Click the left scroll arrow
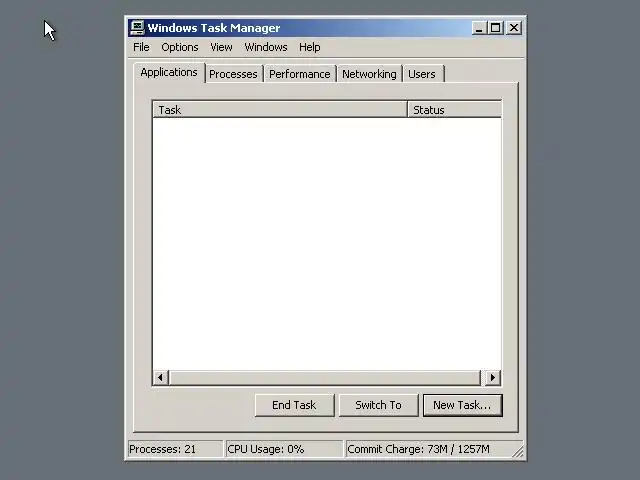This screenshot has width=640, height=480. [x=160, y=378]
